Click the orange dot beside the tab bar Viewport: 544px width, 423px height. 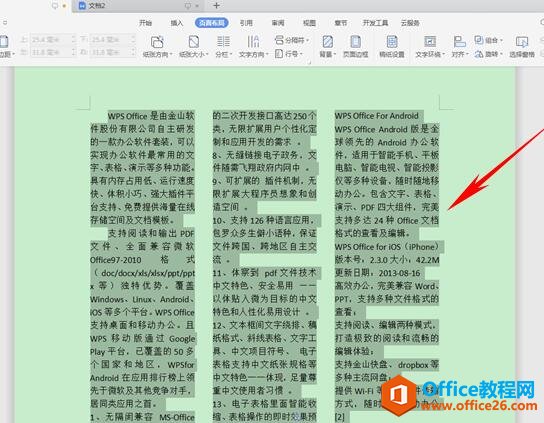64,6
